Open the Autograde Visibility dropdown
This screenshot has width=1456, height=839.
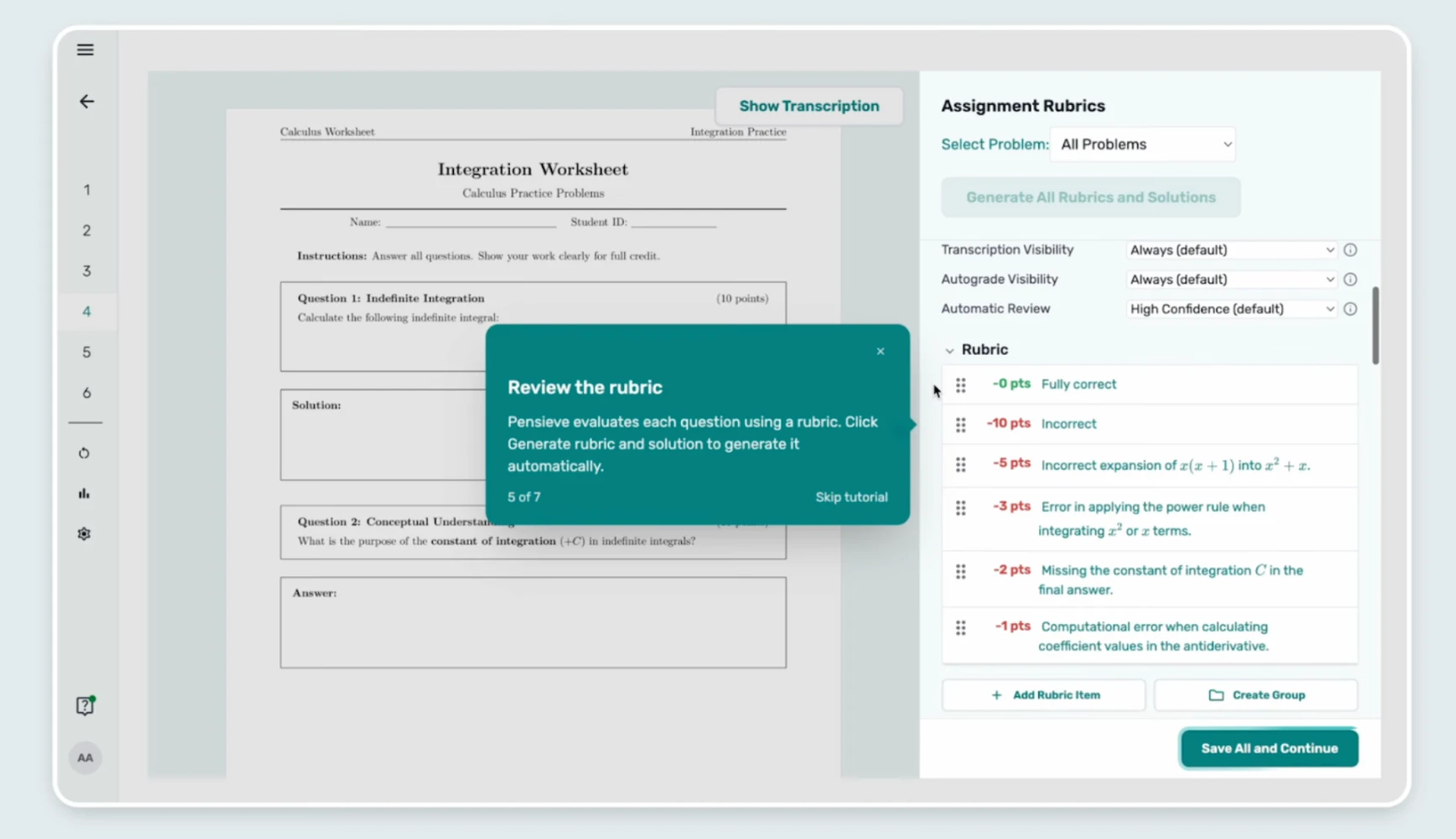coord(1231,279)
